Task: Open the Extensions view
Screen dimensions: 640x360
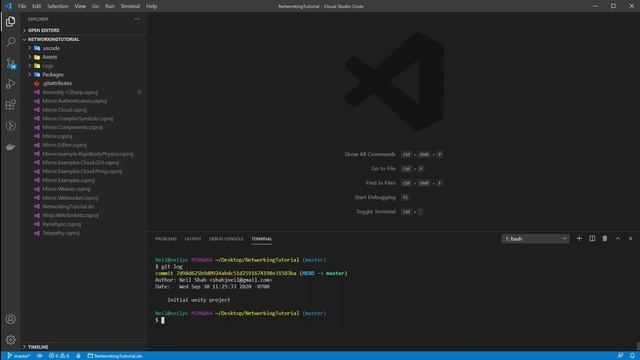Action: pos(11,105)
